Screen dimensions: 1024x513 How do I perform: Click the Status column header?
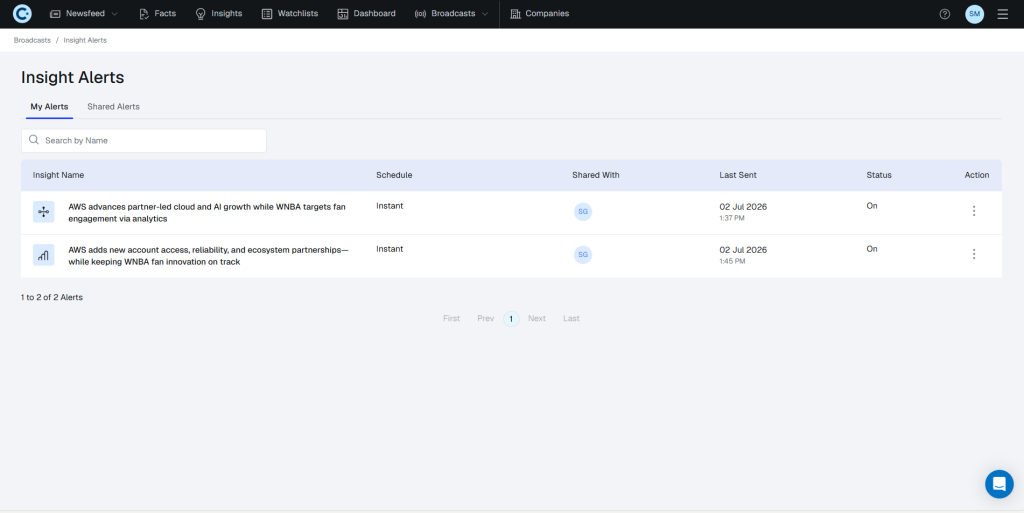pyautogui.click(x=879, y=175)
